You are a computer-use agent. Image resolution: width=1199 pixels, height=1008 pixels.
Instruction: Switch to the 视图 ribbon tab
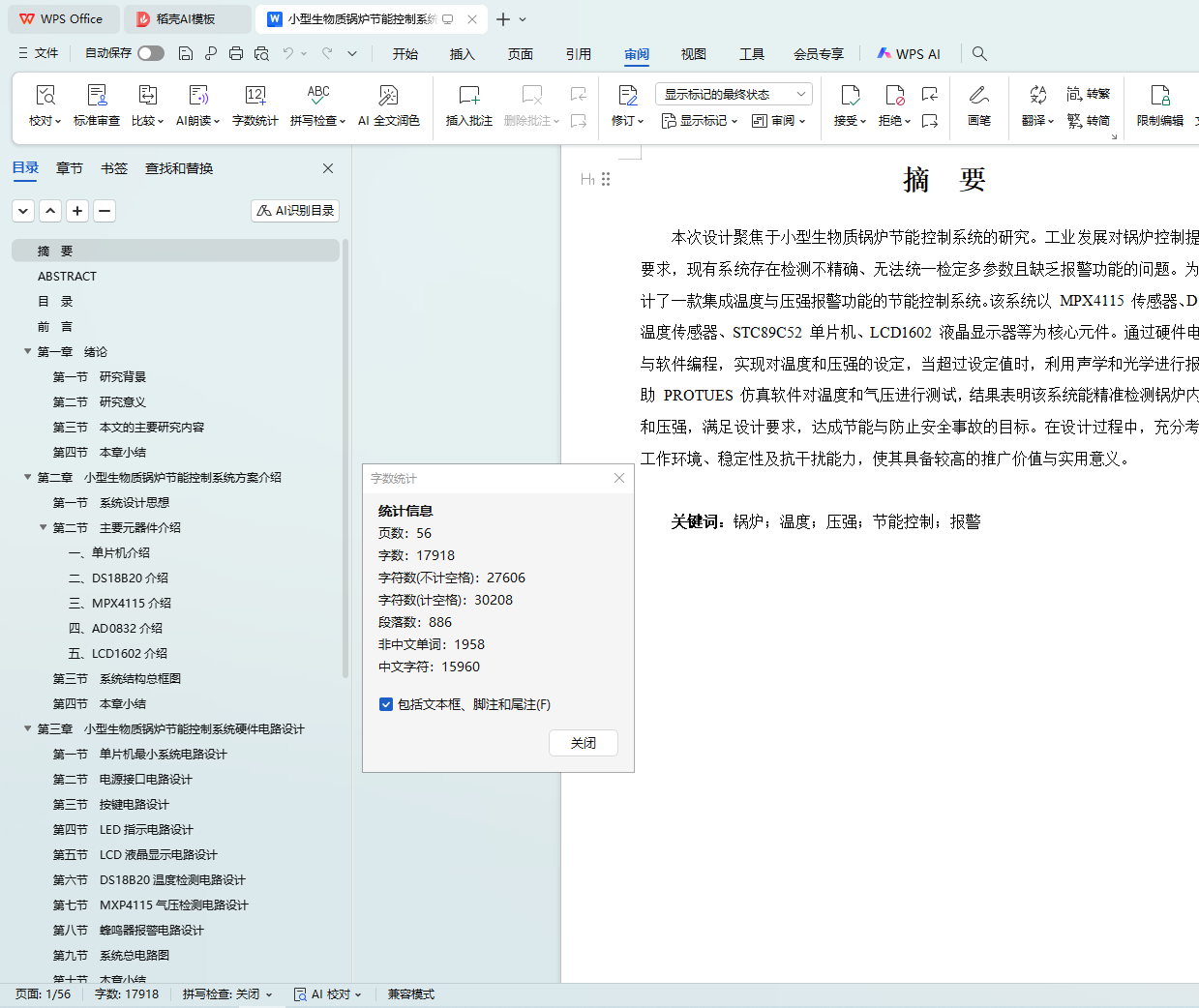tap(694, 54)
